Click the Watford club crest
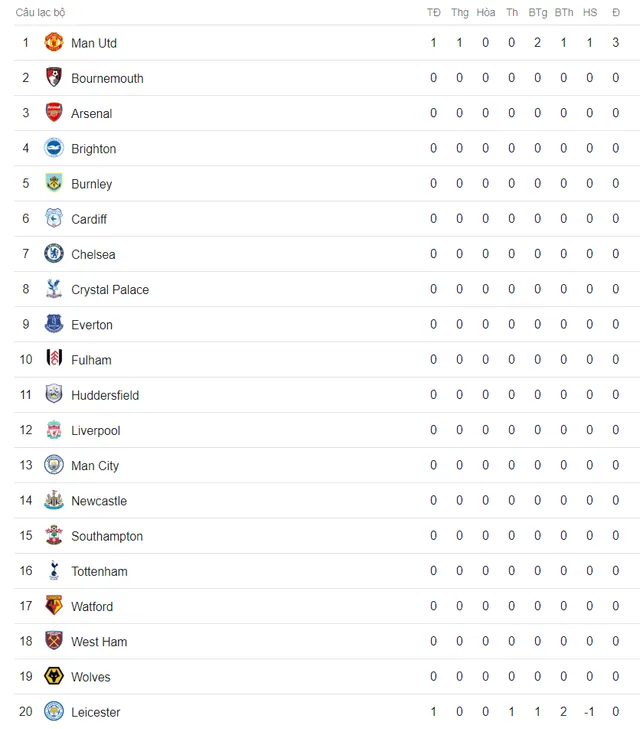640x729 pixels. [x=53, y=606]
